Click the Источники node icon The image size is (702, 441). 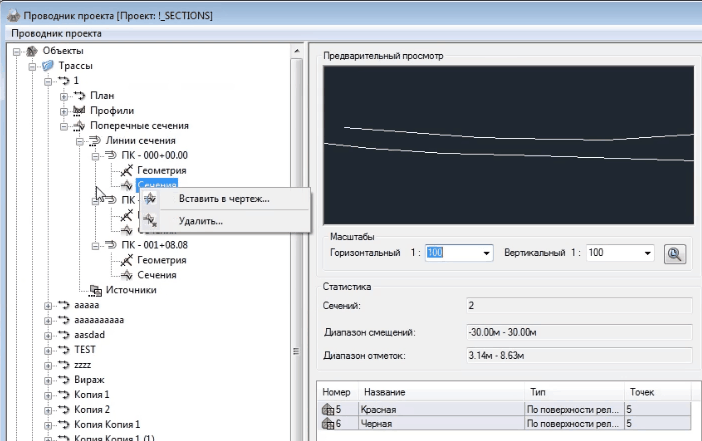(x=95, y=290)
